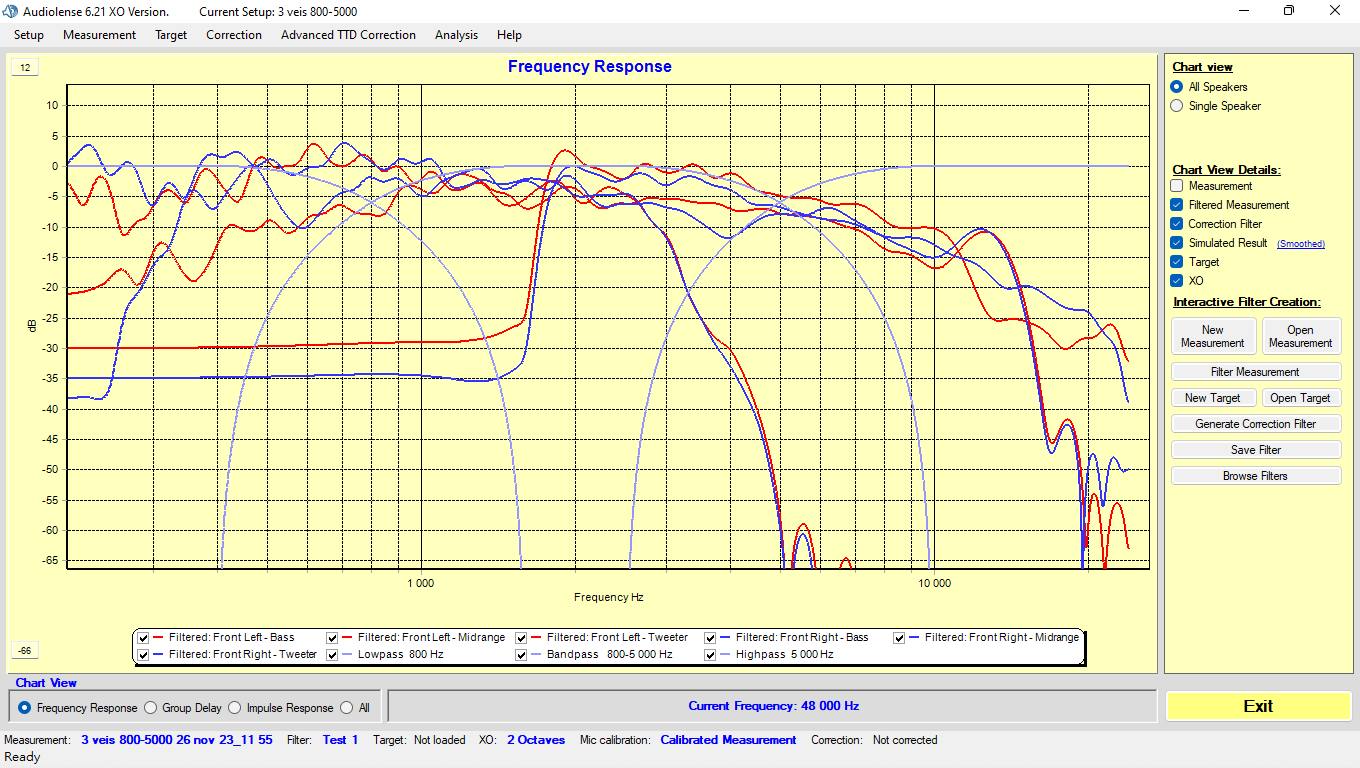Select the All chart view radio
The width and height of the screenshot is (1360, 768).
347,708
